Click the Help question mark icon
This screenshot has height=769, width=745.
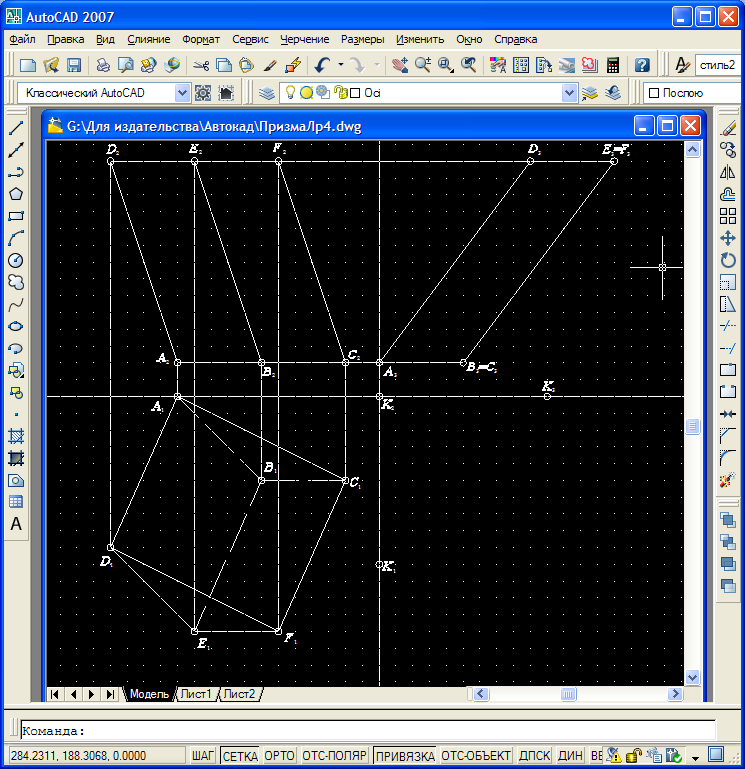tap(642, 65)
